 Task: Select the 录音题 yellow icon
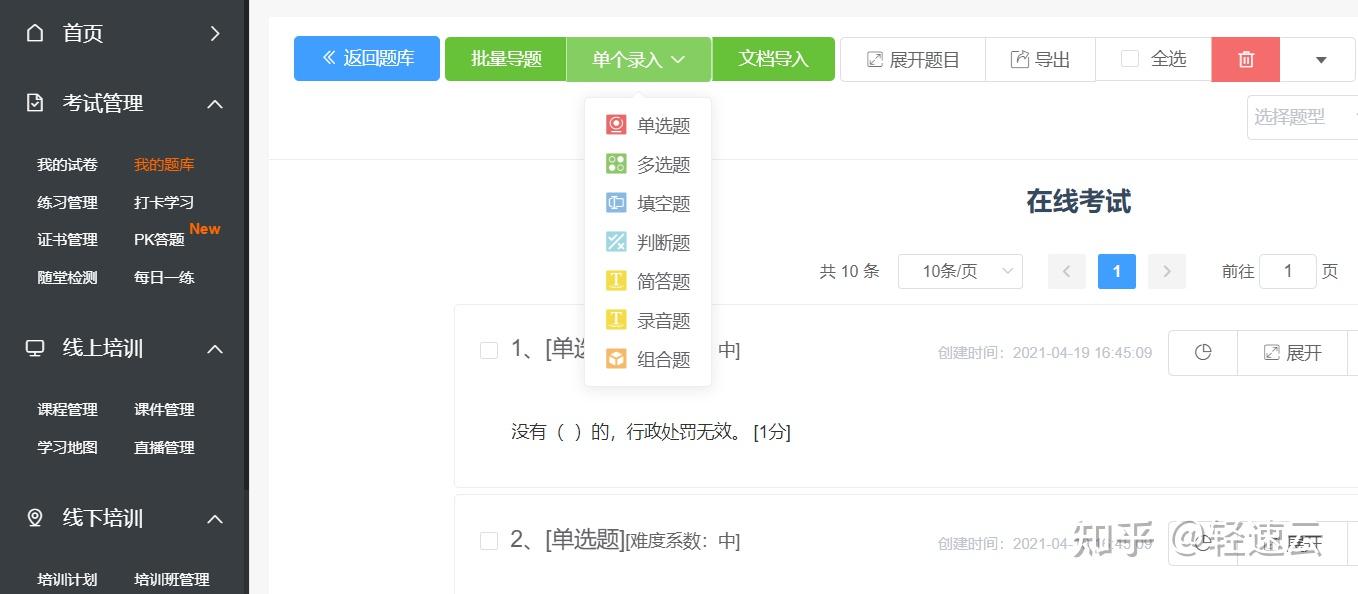616,320
